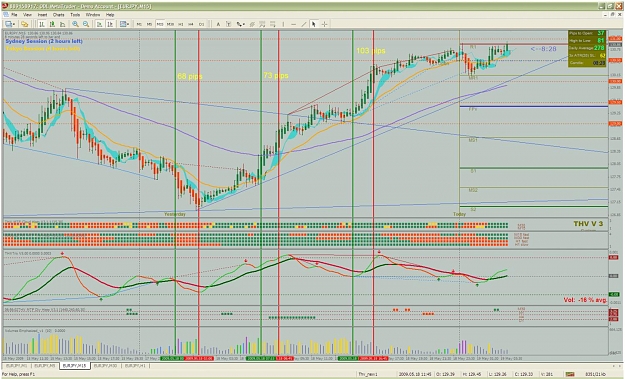
Task: Switch to candlestick chart display
Action: [x=52, y=24]
